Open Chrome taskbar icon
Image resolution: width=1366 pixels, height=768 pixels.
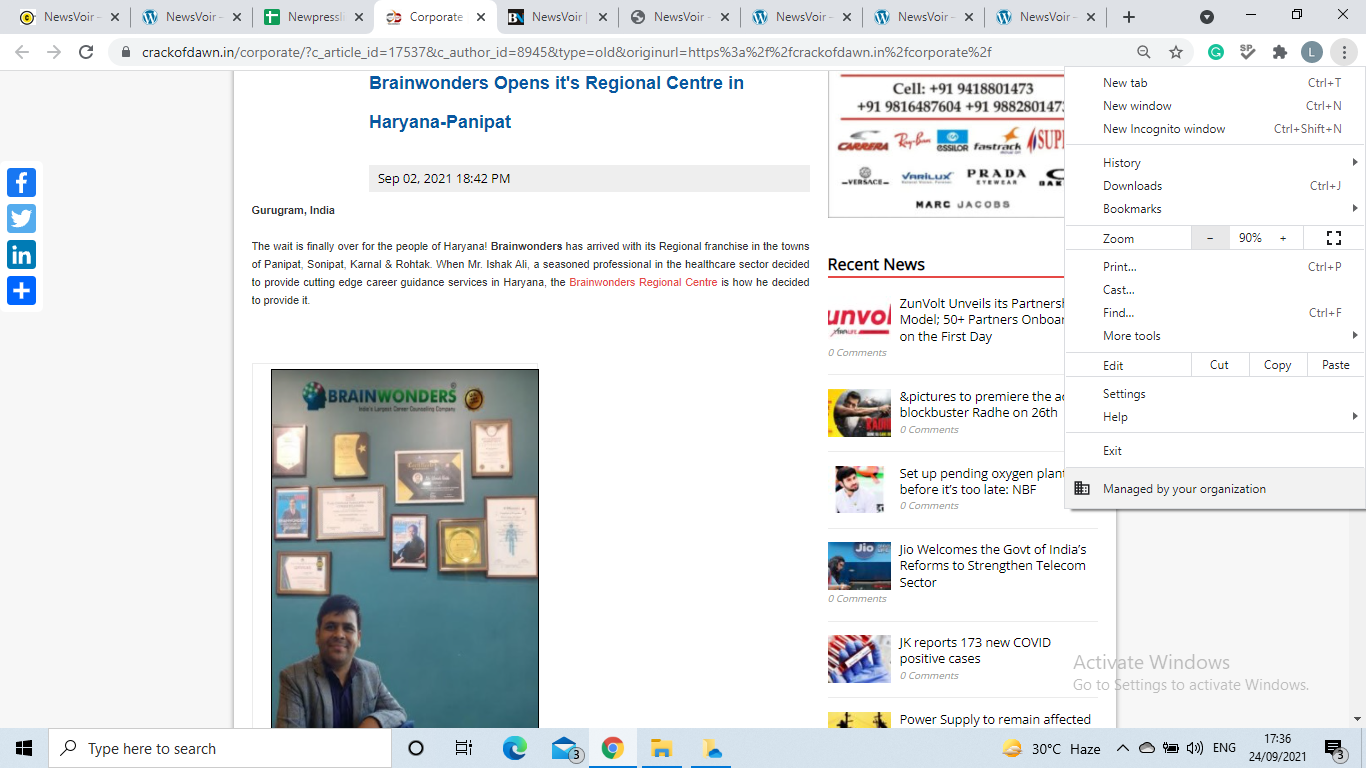coord(613,748)
